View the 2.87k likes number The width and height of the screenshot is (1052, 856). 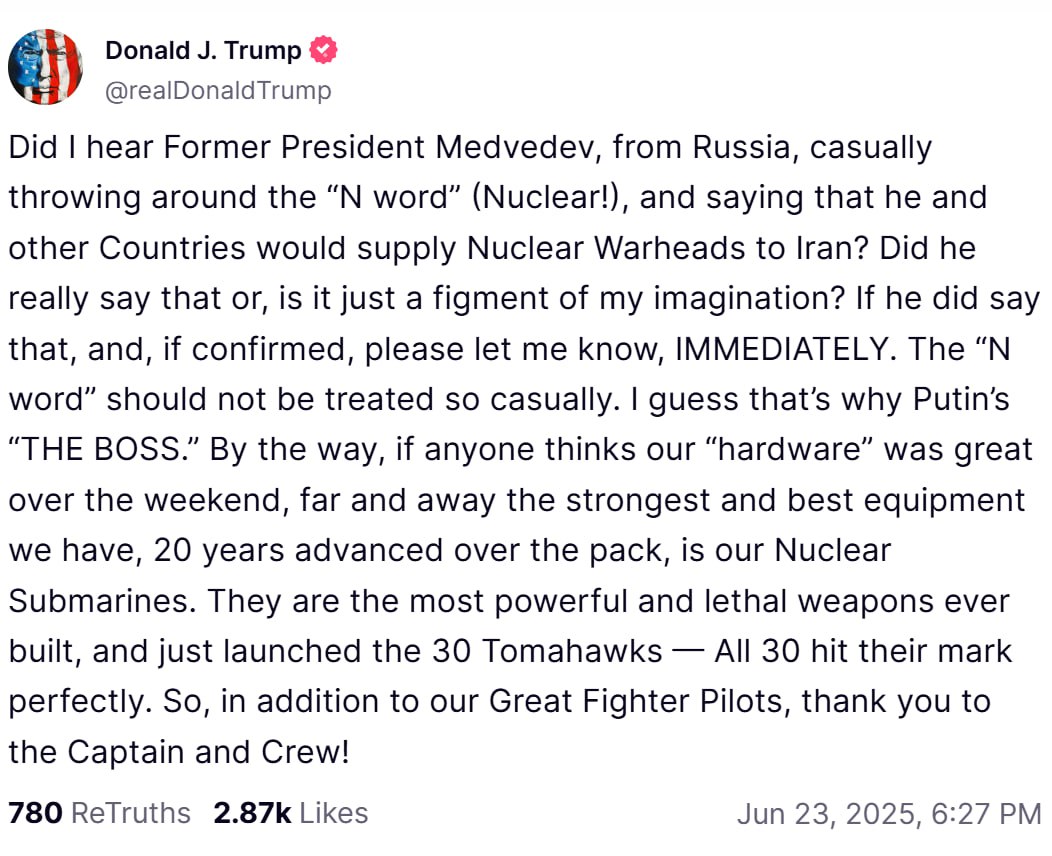click(x=252, y=812)
